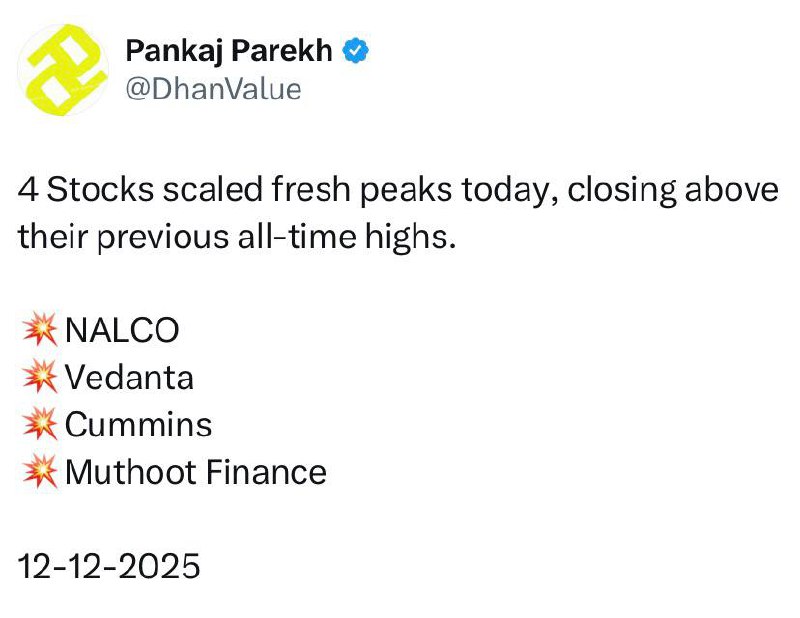
Task: Click the collision emoji beside NALCO
Action: pyautogui.click(x=39, y=330)
